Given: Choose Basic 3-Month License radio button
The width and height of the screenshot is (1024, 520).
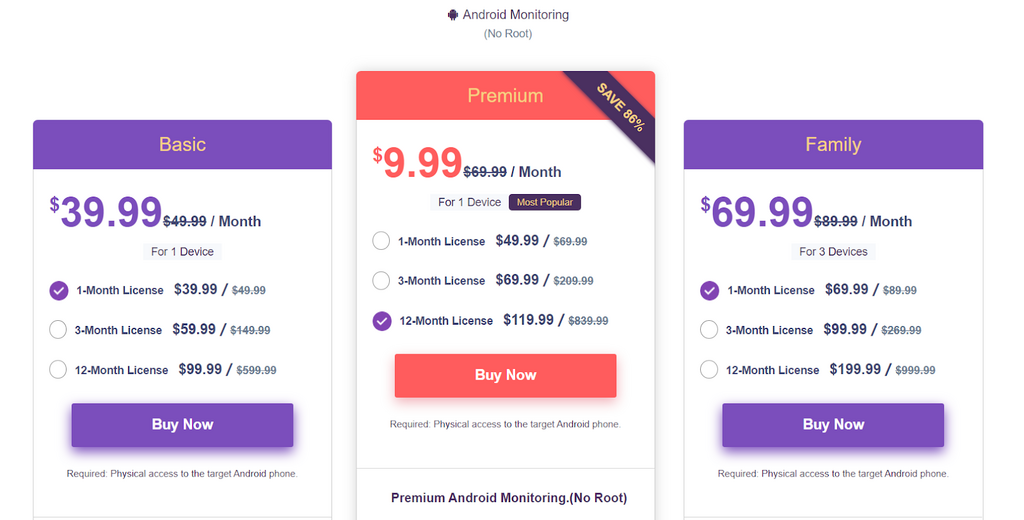Looking at the screenshot, I should tap(58, 329).
